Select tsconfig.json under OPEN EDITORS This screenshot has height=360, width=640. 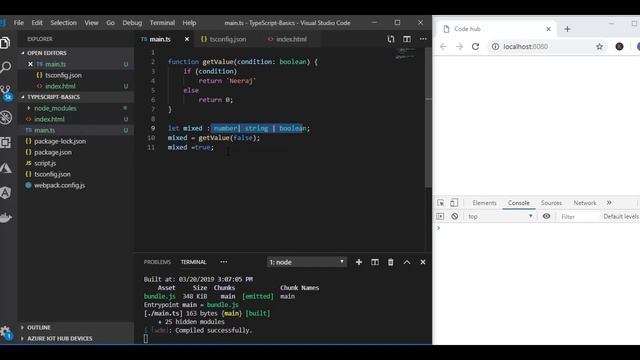click(63, 75)
